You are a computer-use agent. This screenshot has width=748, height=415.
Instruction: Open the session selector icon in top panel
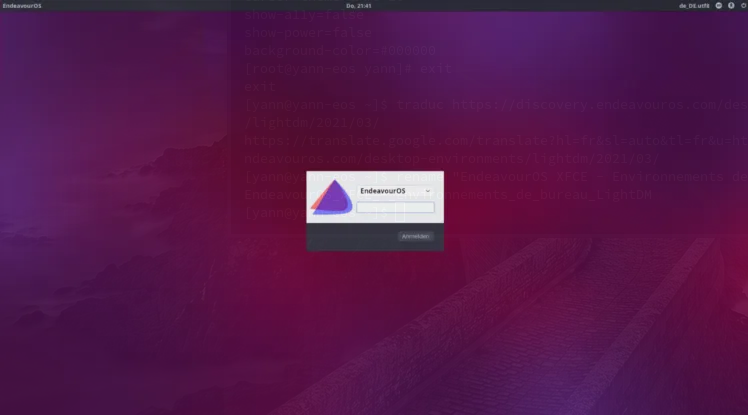point(719,5)
